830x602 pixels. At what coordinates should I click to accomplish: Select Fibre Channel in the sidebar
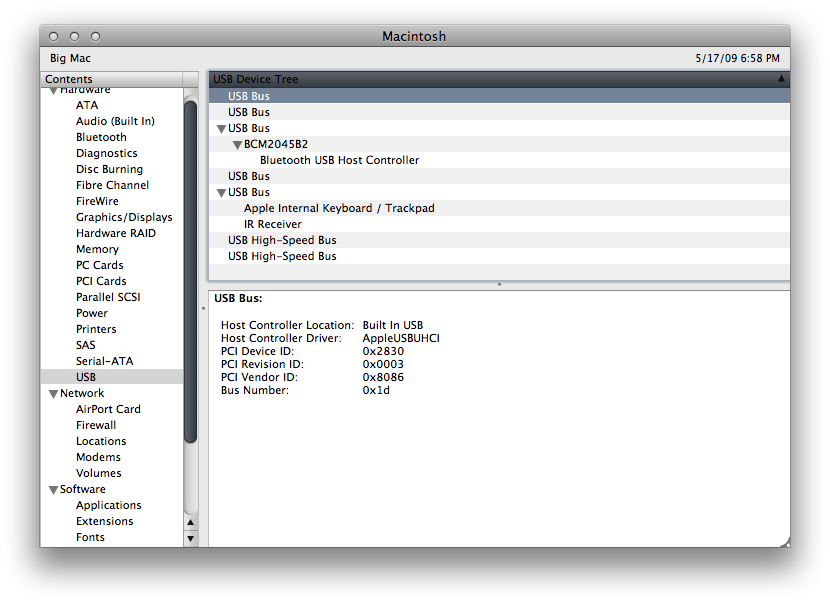[x=112, y=185]
